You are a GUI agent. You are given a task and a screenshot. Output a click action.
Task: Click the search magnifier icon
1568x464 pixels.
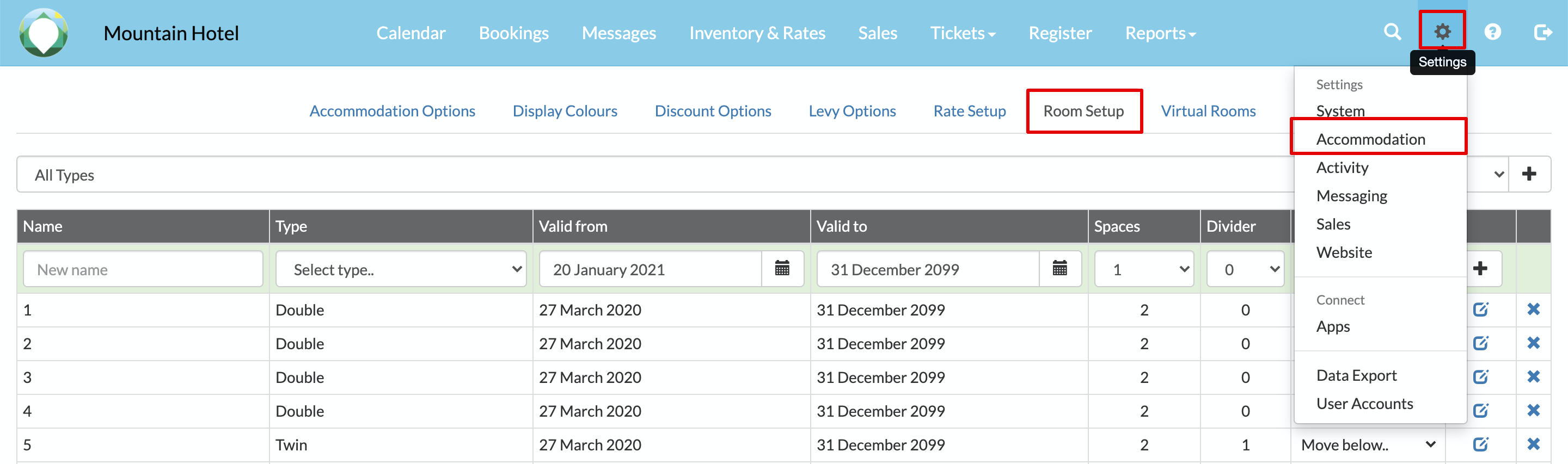click(x=1392, y=32)
